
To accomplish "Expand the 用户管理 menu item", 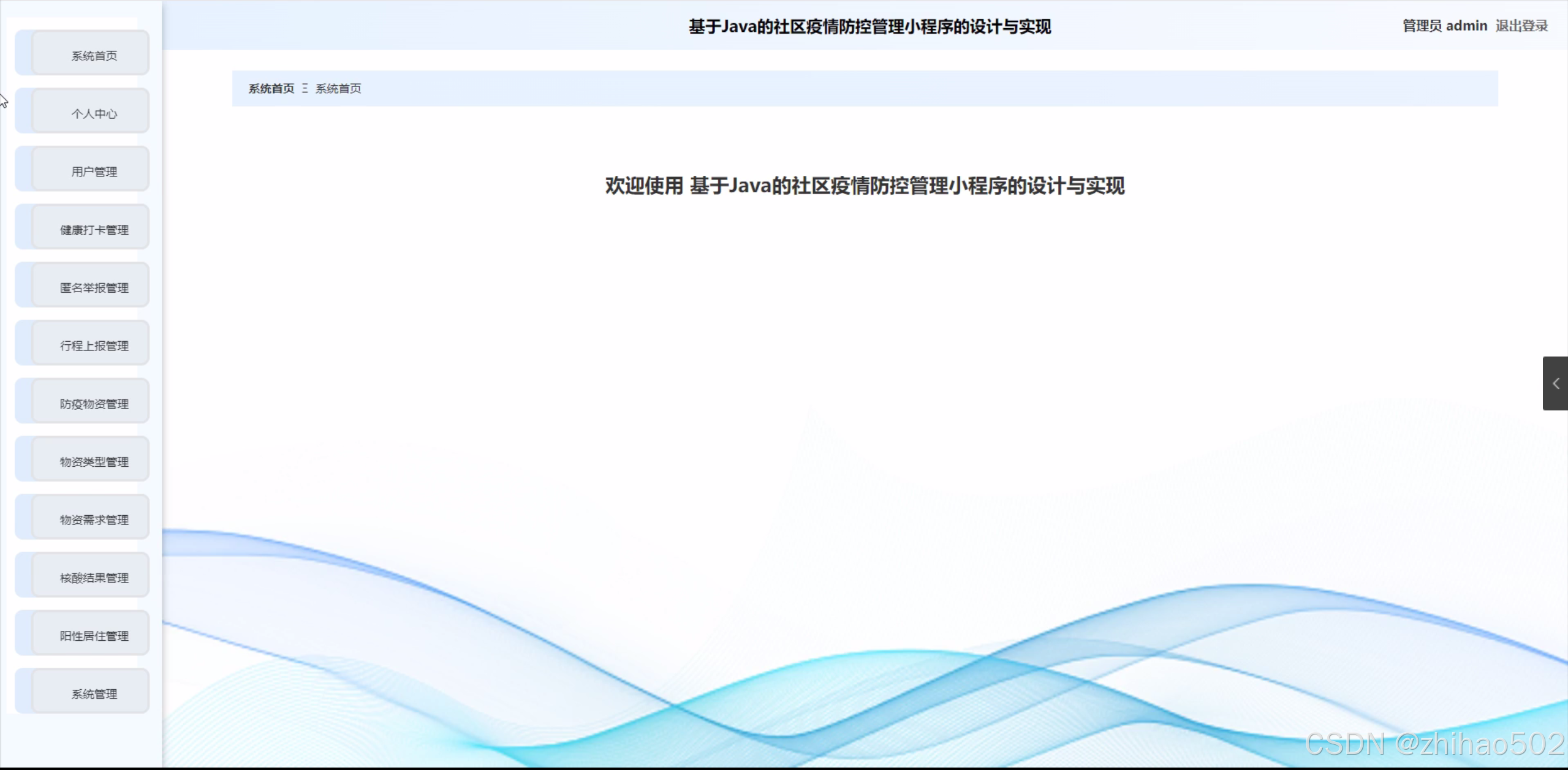I will point(94,172).
